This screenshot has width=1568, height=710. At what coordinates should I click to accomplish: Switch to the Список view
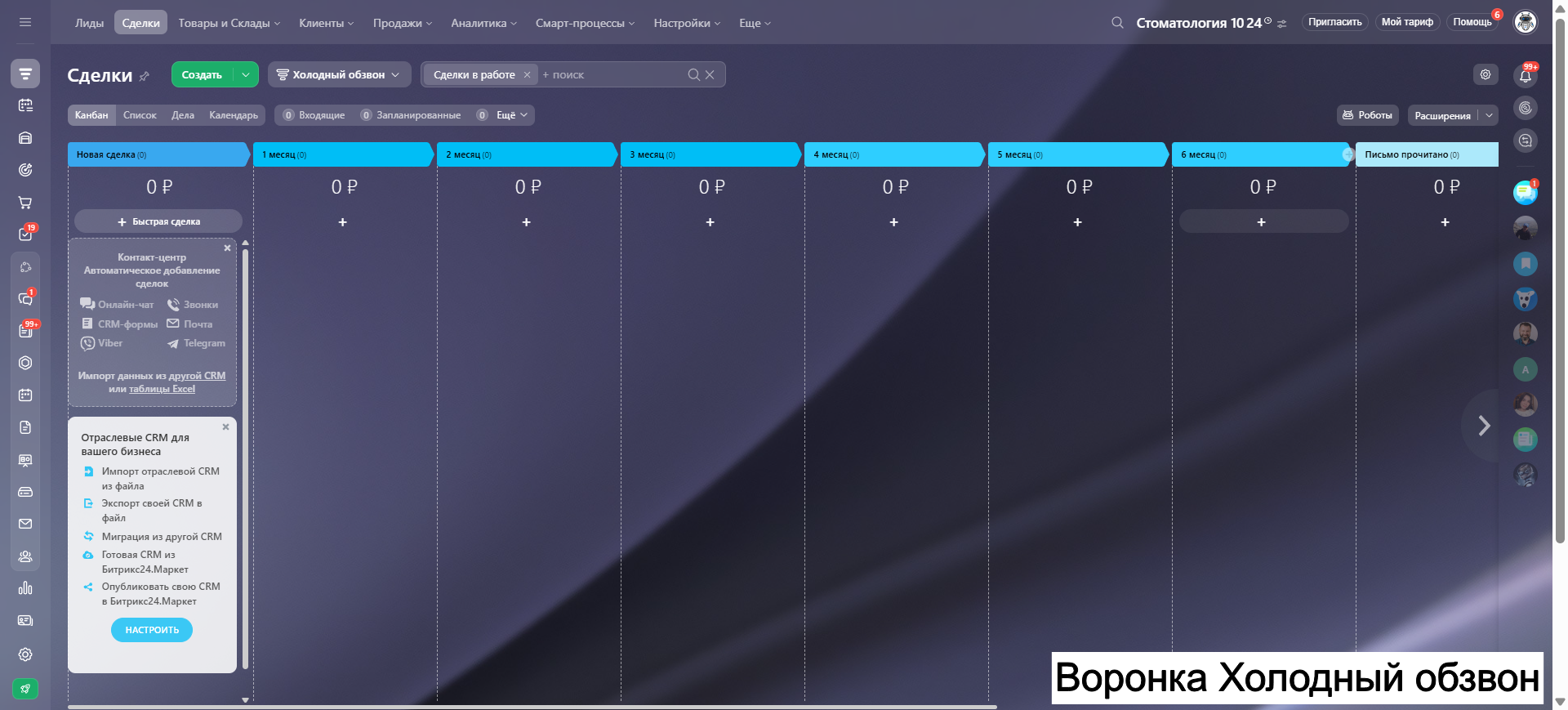[140, 115]
